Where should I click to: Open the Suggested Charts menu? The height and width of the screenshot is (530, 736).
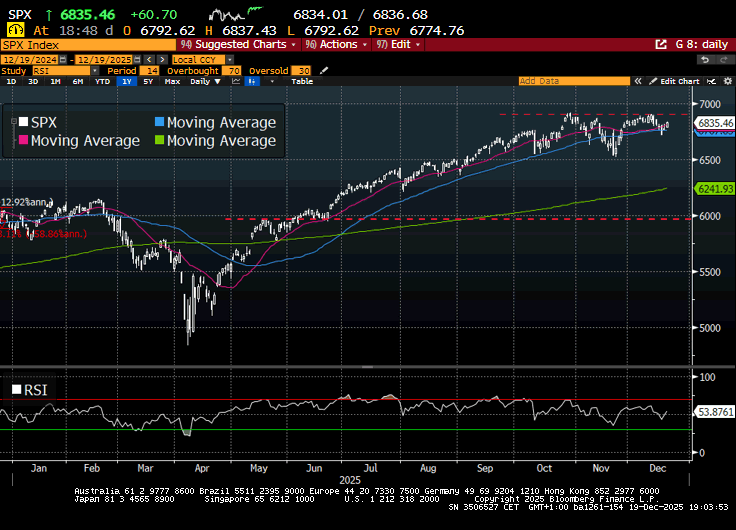click(x=238, y=45)
